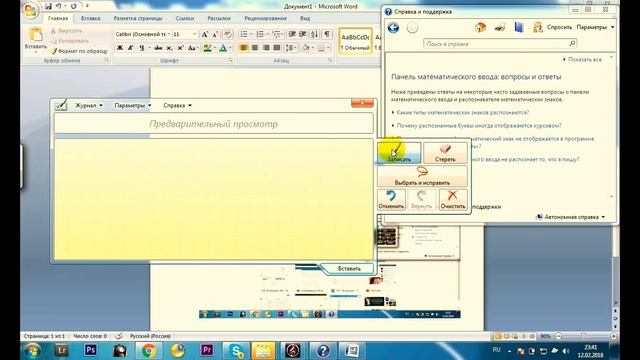This screenshot has width=640, height=360.
Task: Click the Вставить button in math panel
Action: tap(349, 269)
